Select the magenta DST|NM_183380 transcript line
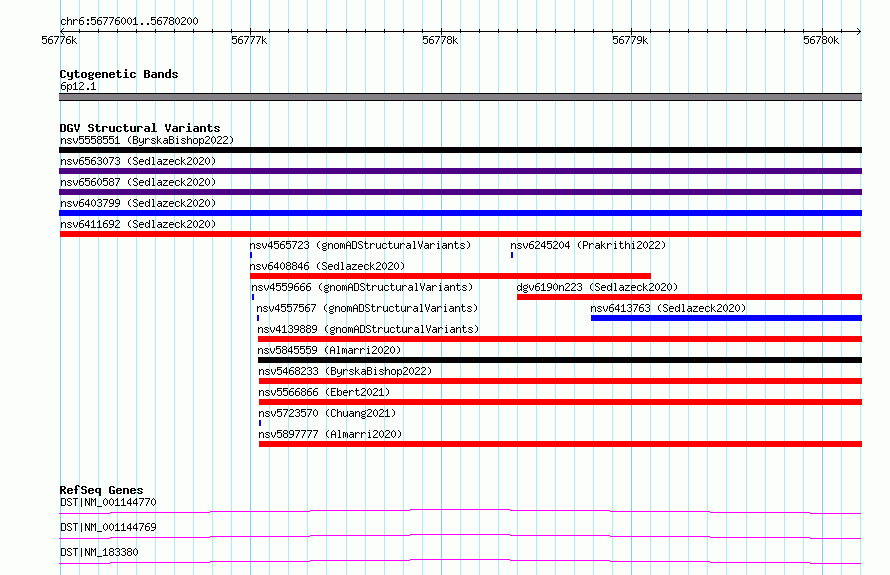 pos(460,561)
